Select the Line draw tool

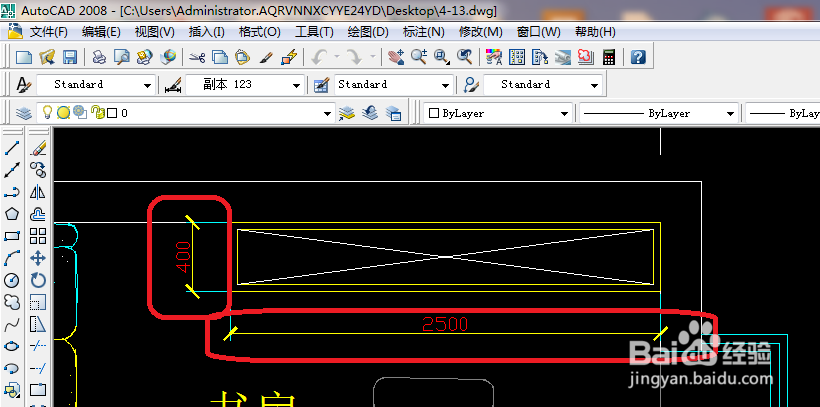(x=12, y=149)
